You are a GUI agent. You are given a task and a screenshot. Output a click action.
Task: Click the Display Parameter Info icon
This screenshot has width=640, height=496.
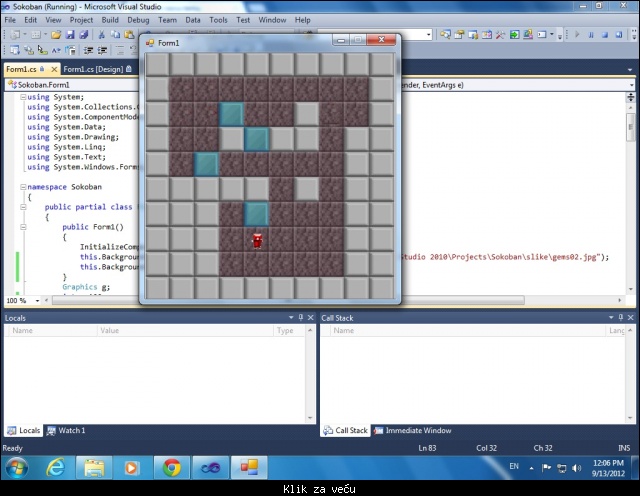(x=29, y=50)
